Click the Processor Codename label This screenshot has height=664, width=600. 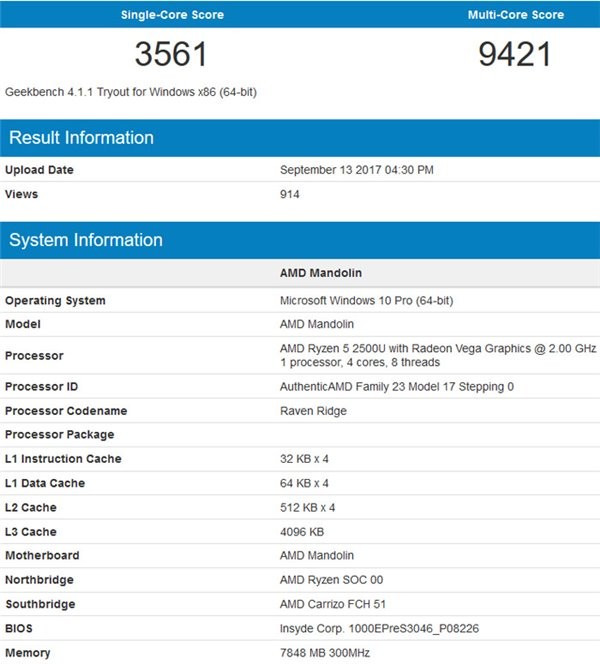(x=66, y=411)
